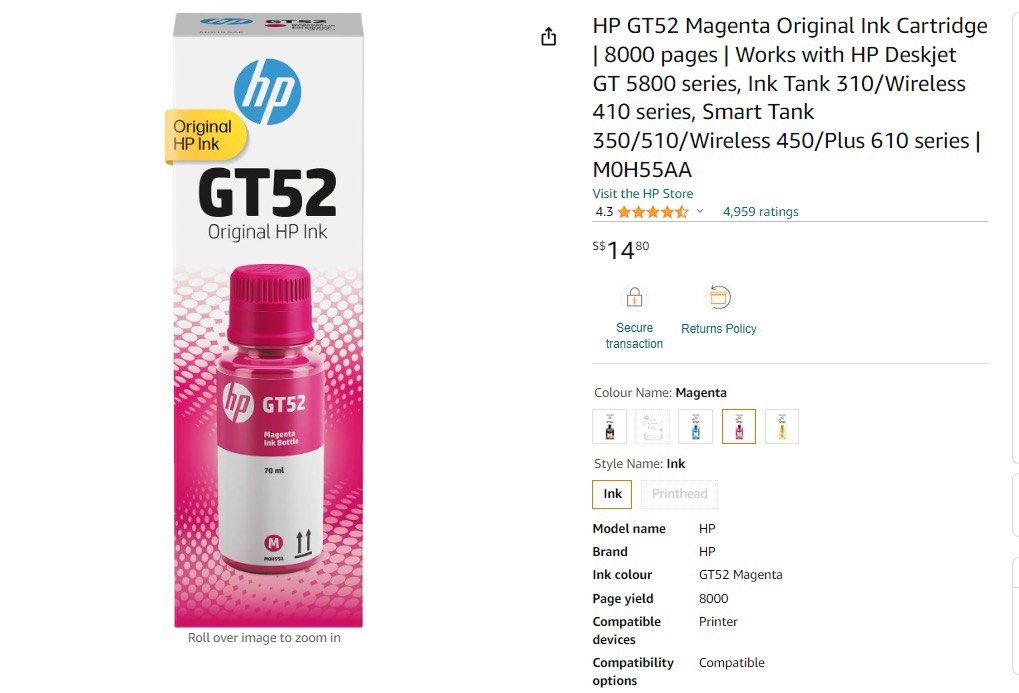Click the Secure transaction padlock icon
This screenshot has height=693, width=1019.
(634, 297)
